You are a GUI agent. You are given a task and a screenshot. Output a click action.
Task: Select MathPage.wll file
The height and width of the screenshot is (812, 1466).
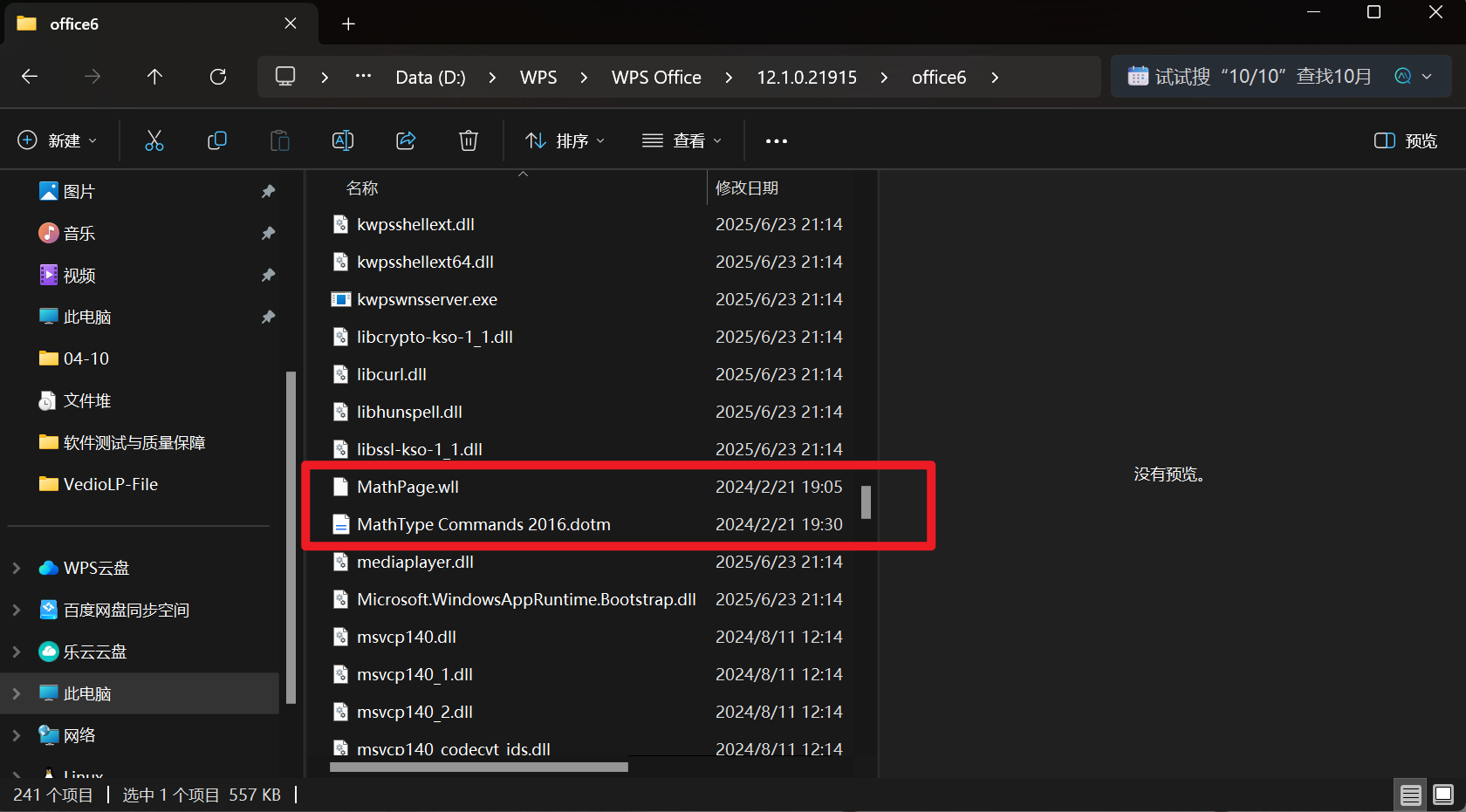[x=408, y=487]
